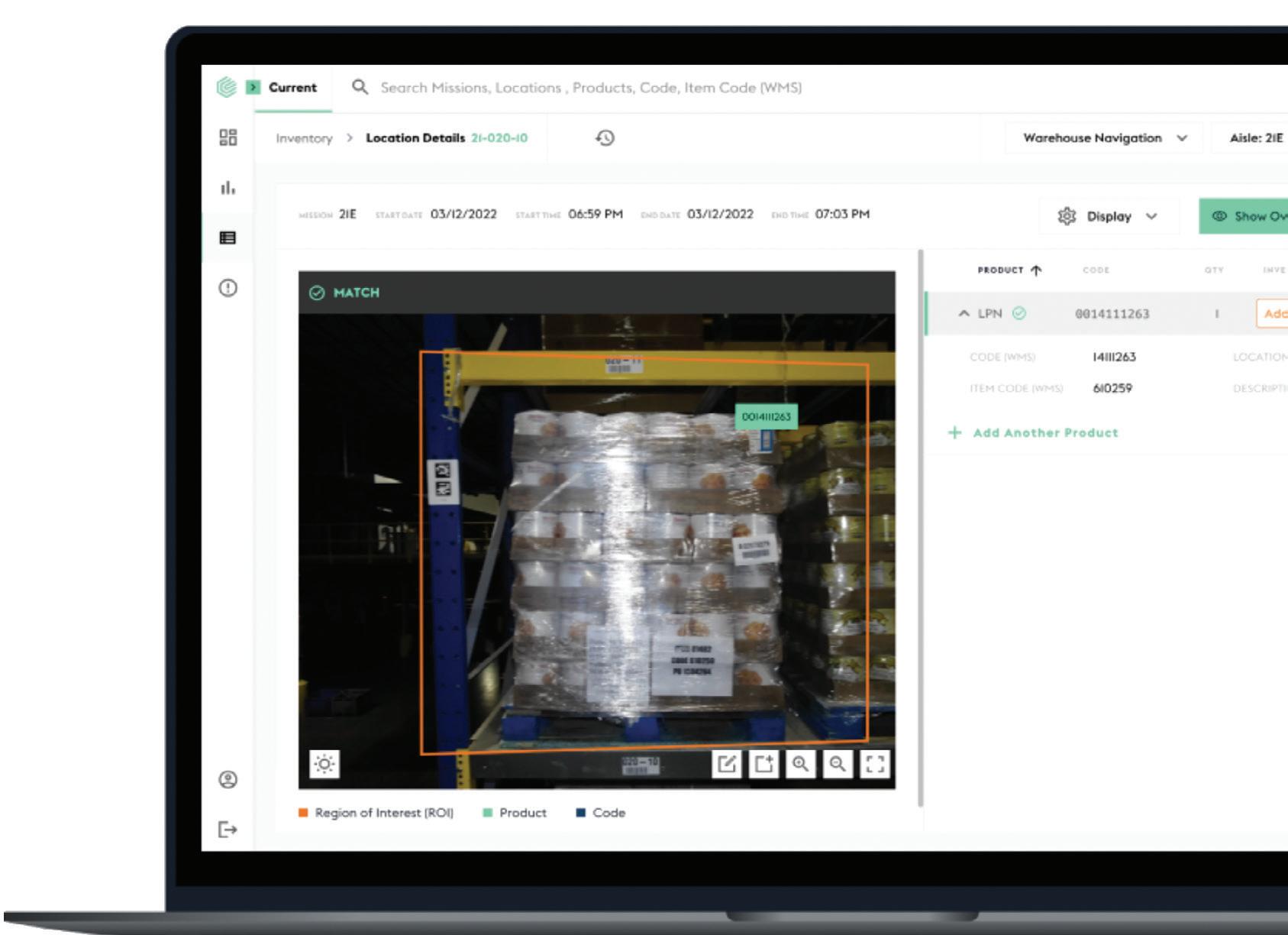Zoom out of the pallet image
1288x935 pixels.
click(x=838, y=764)
